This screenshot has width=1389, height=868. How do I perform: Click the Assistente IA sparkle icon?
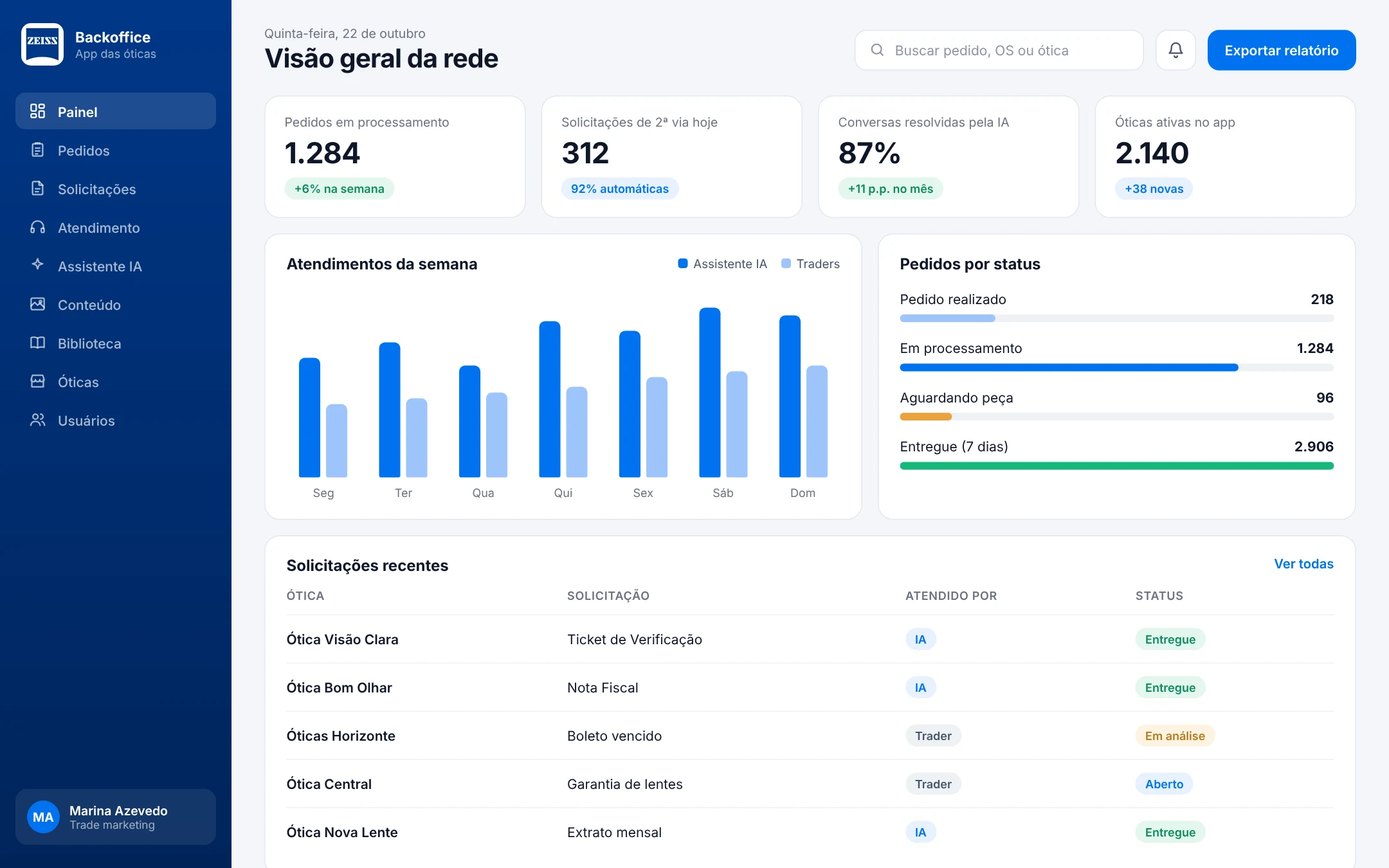pyautogui.click(x=38, y=264)
